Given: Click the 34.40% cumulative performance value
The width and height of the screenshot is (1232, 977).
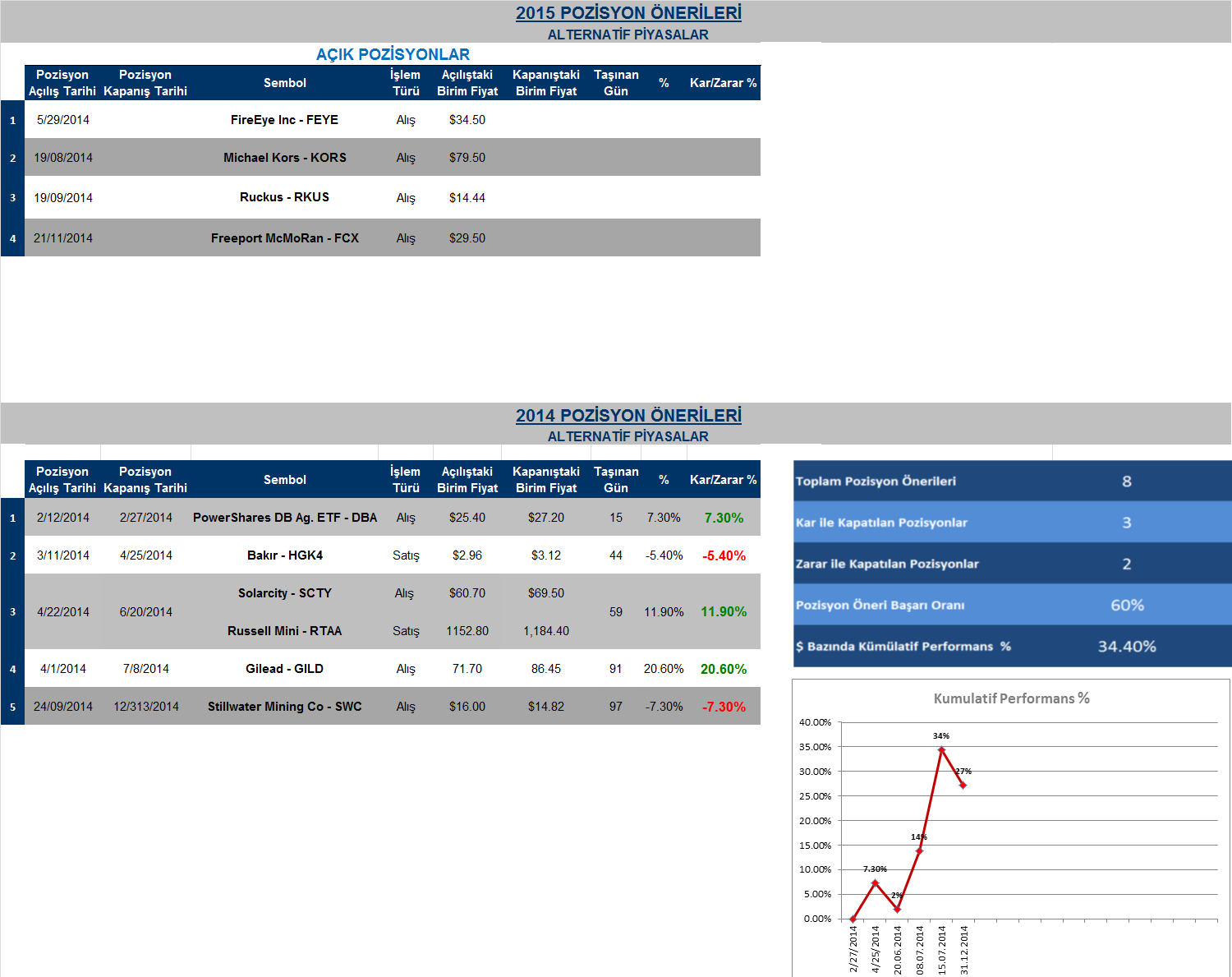Looking at the screenshot, I should click(1127, 647).
